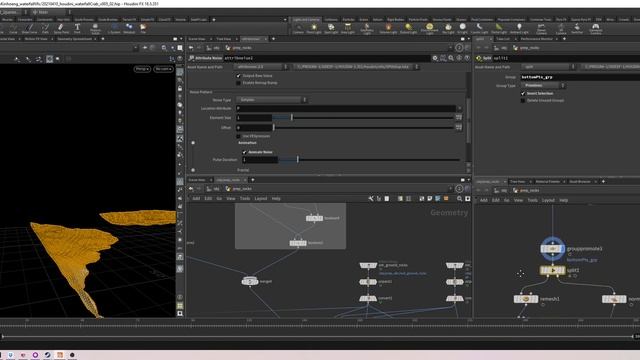Select the Metaball shelf tool
The width and height of the screenshot is (640, 360).
tap(129, 28)
